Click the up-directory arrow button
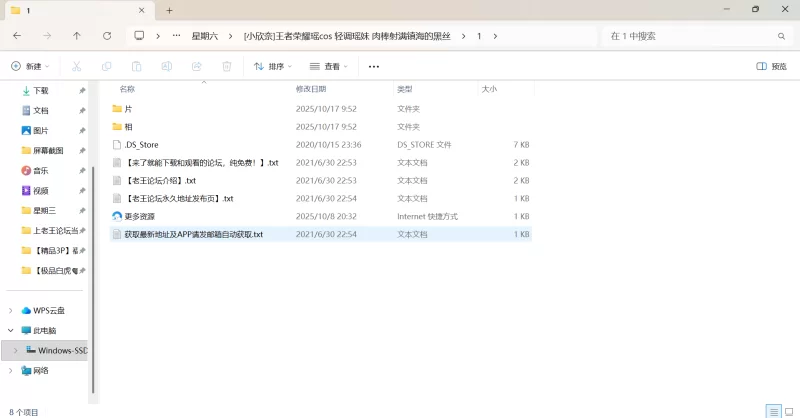 pyautogui.click(x=77, y=36)
